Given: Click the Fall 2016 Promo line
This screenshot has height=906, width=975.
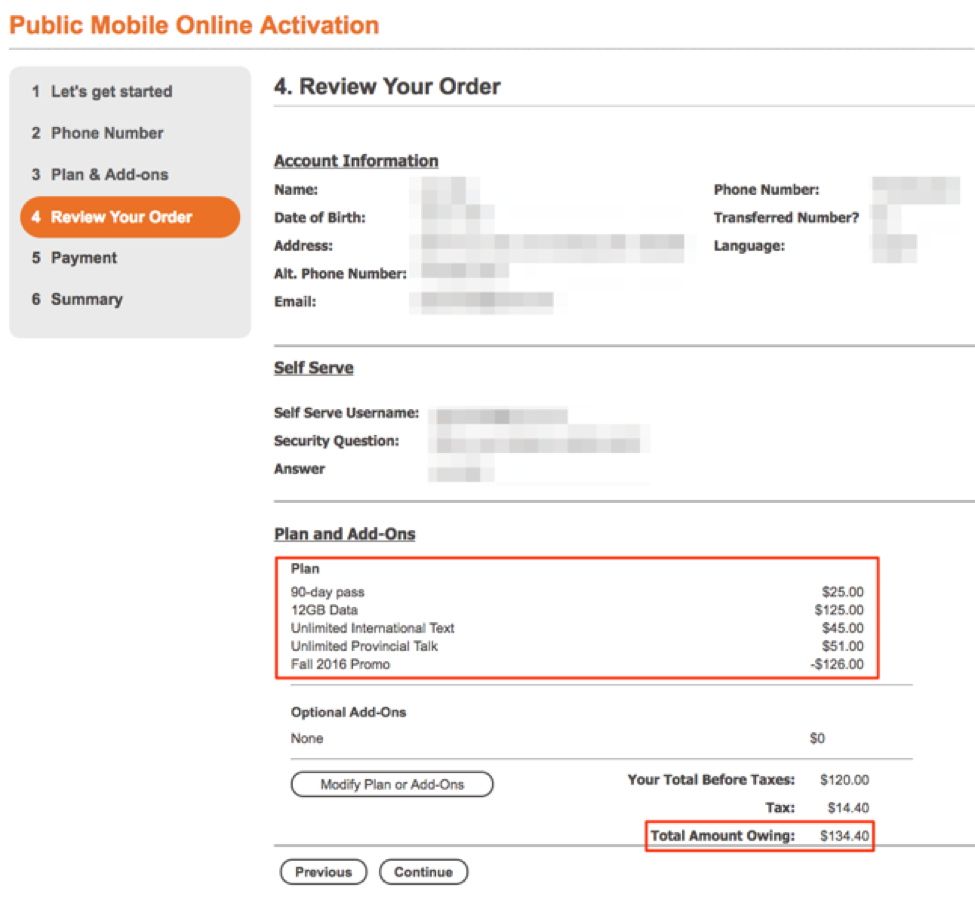Looking at the screenshot, I should click(340, 664).
